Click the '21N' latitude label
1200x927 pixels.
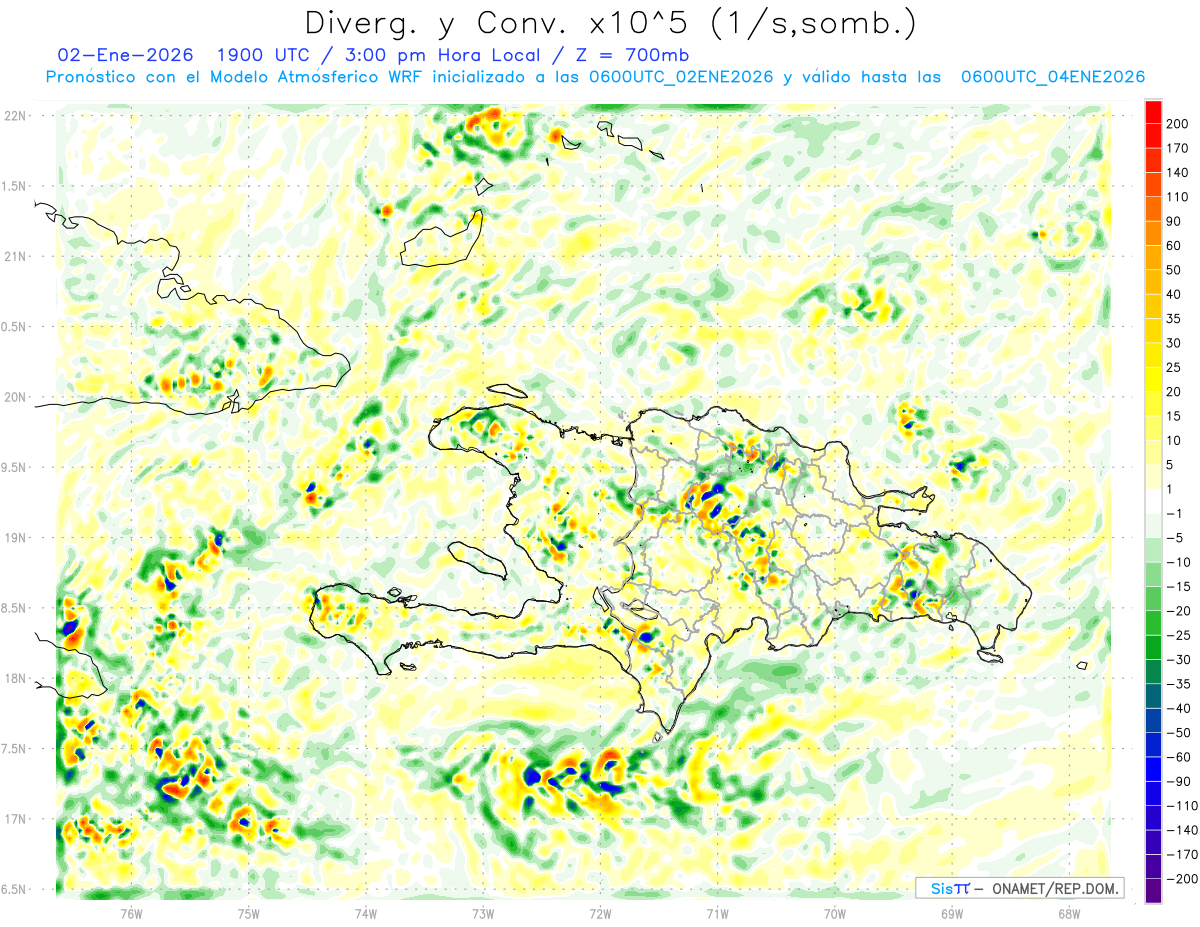click(15, 256)
